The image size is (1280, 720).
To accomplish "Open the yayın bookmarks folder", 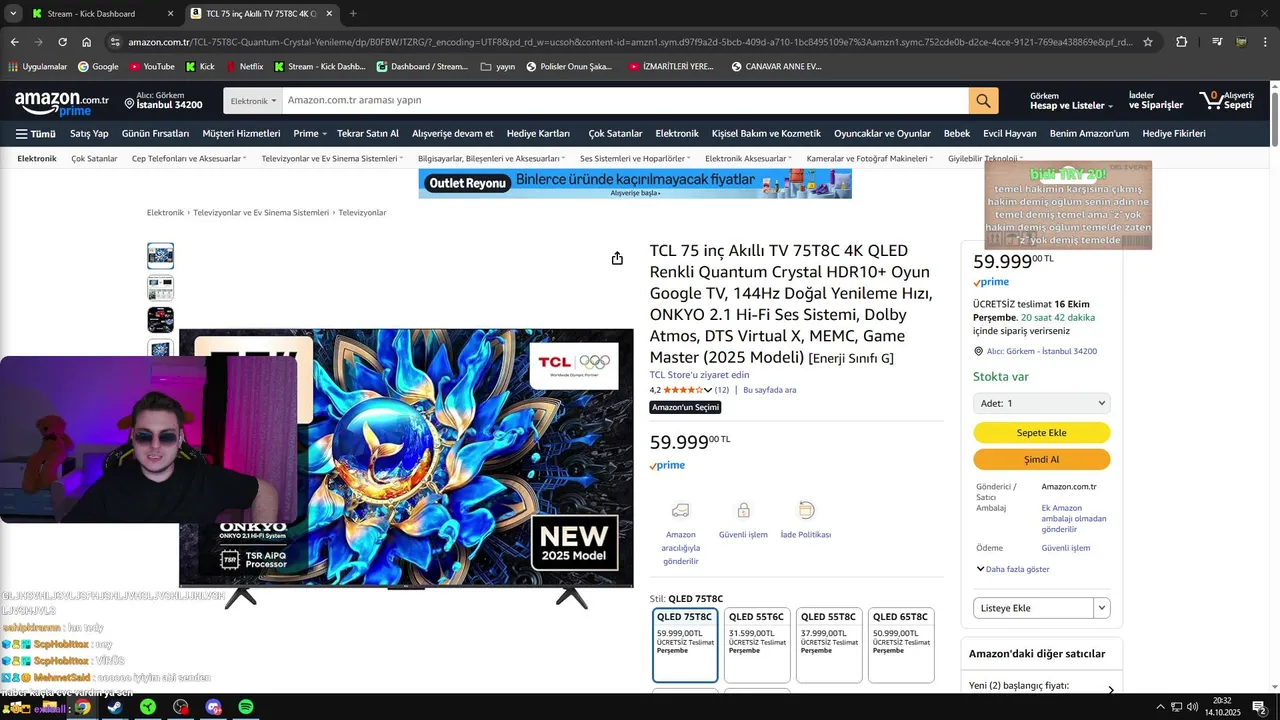I will 497,67.
